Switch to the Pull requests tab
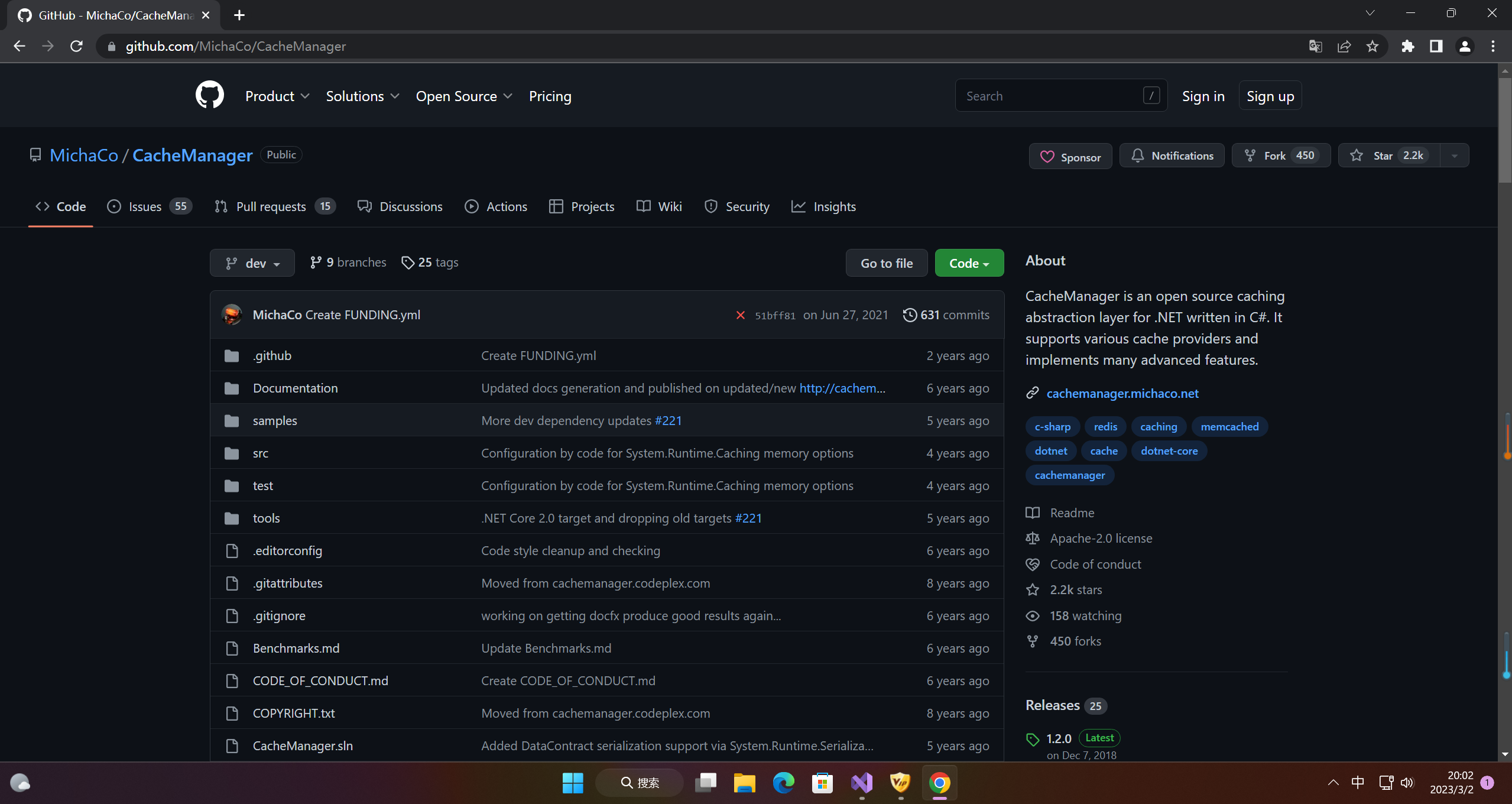This screenshot has height=804, width=1512. coord(275,206)
